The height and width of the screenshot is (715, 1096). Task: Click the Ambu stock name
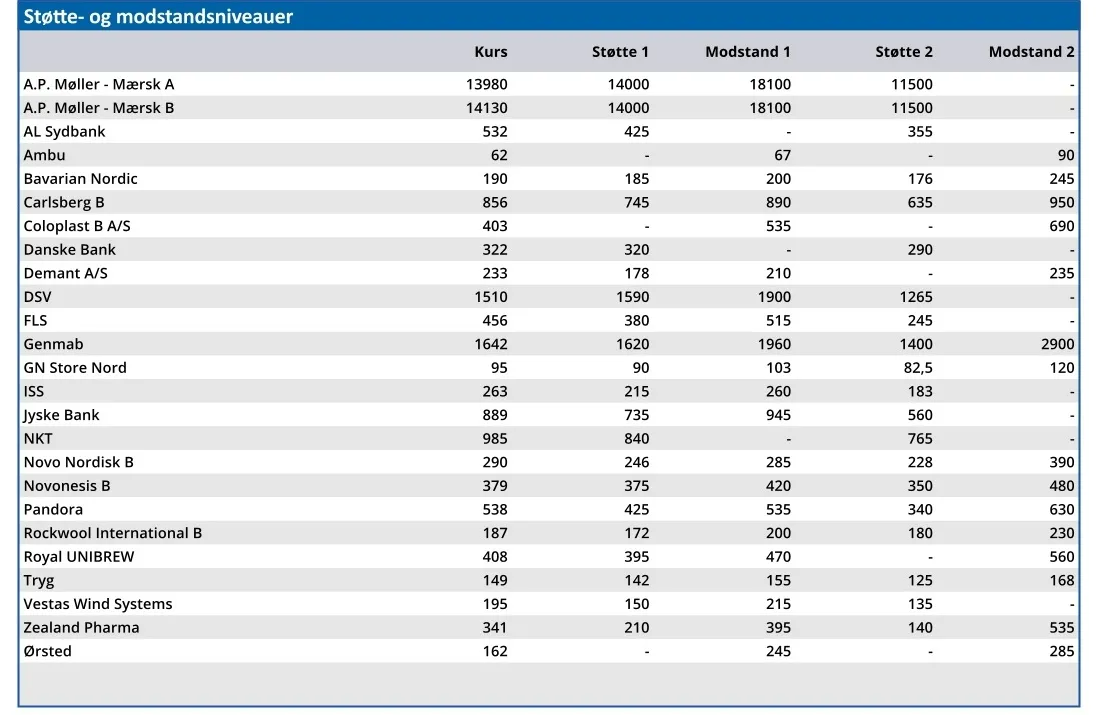pyautogui.click(x=44, y=155)
